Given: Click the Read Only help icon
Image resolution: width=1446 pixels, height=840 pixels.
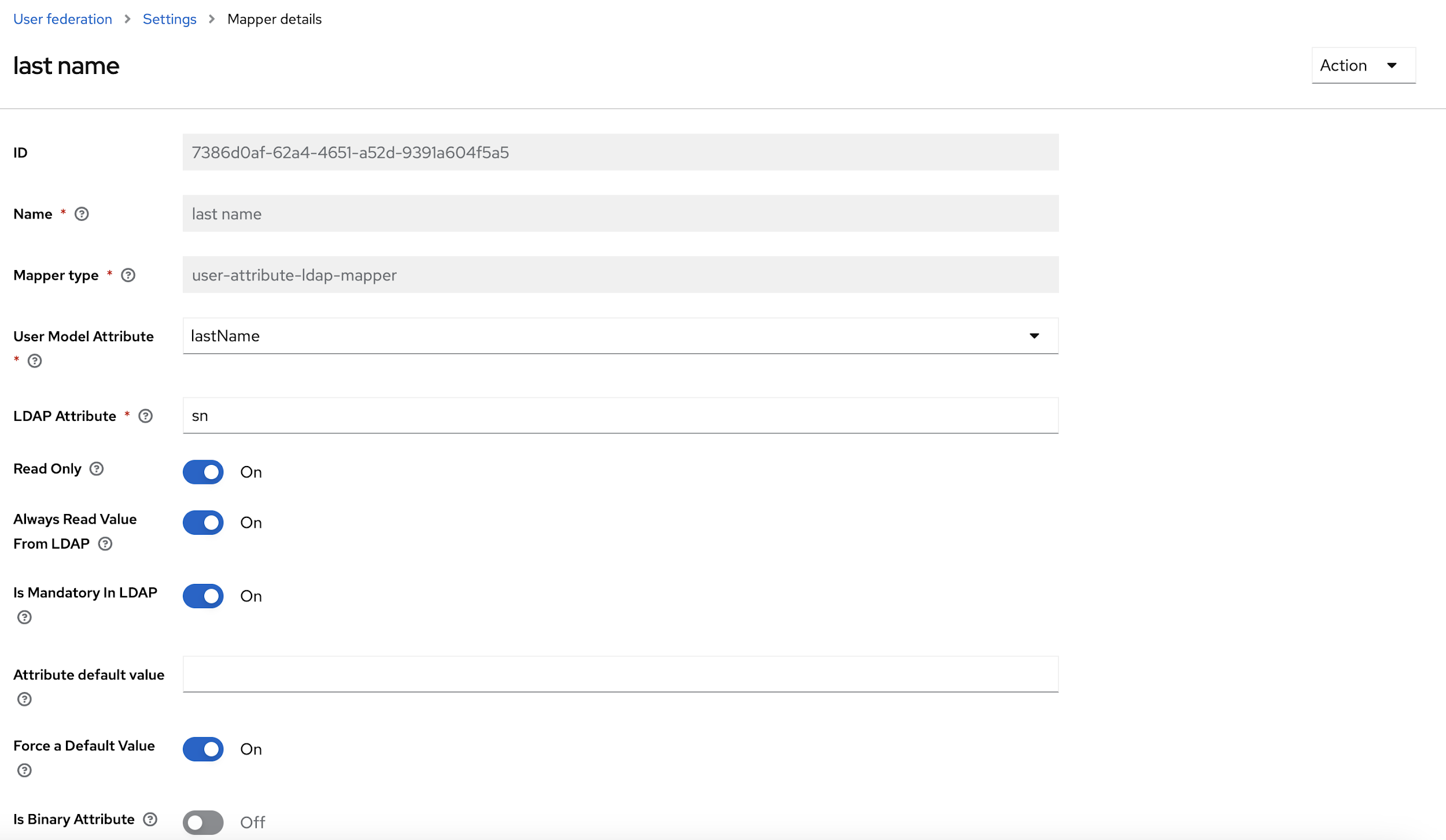Looking at the screenshot, I should pyautogui.click(x=97, y=469).
